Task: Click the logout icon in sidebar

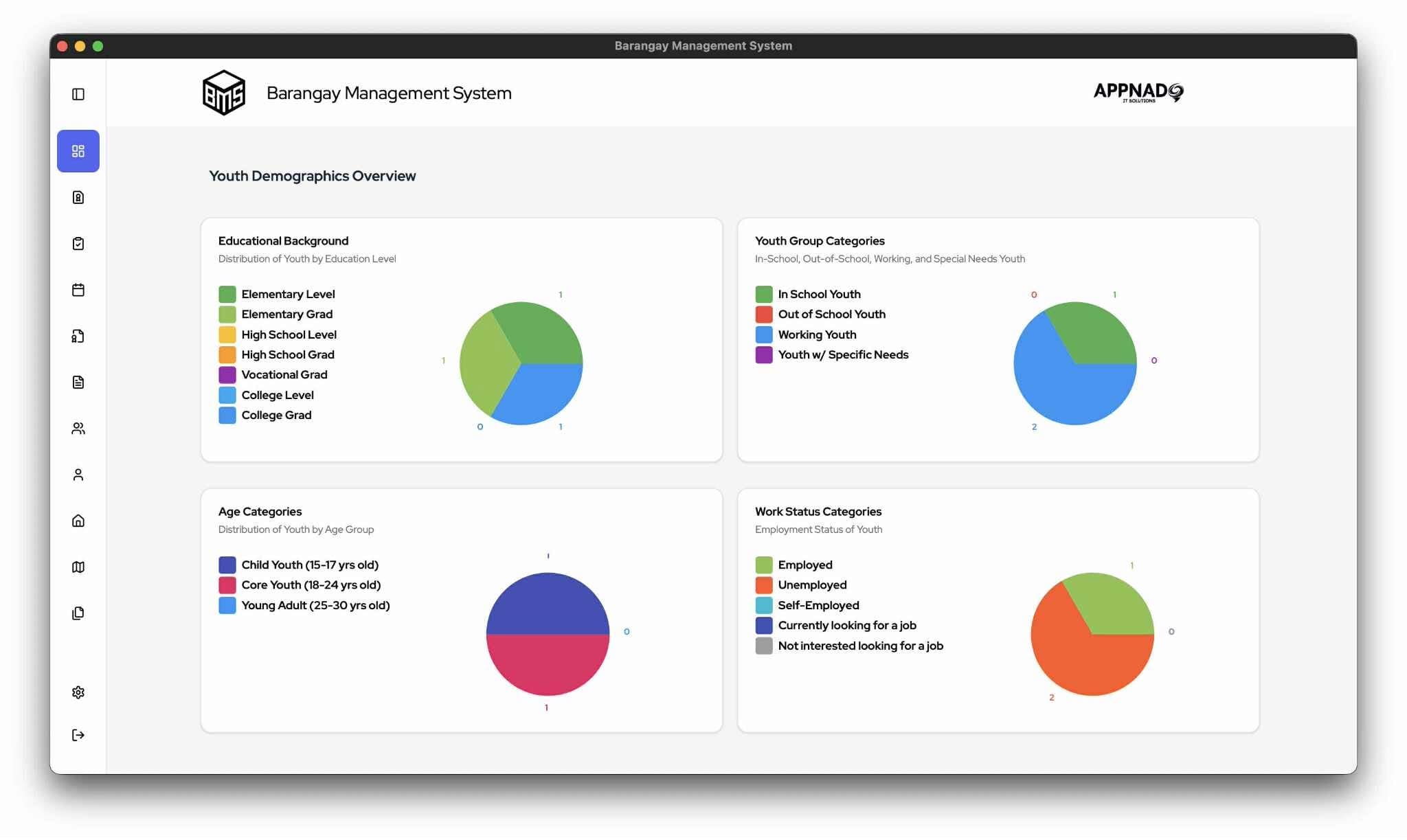Action: coord(78,736)
